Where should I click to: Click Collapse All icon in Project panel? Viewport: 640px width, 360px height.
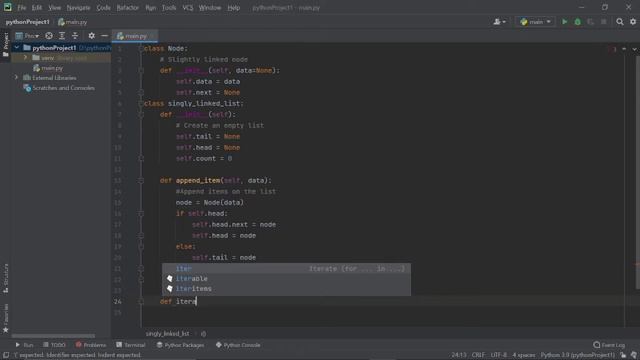[x=75, y=36]
